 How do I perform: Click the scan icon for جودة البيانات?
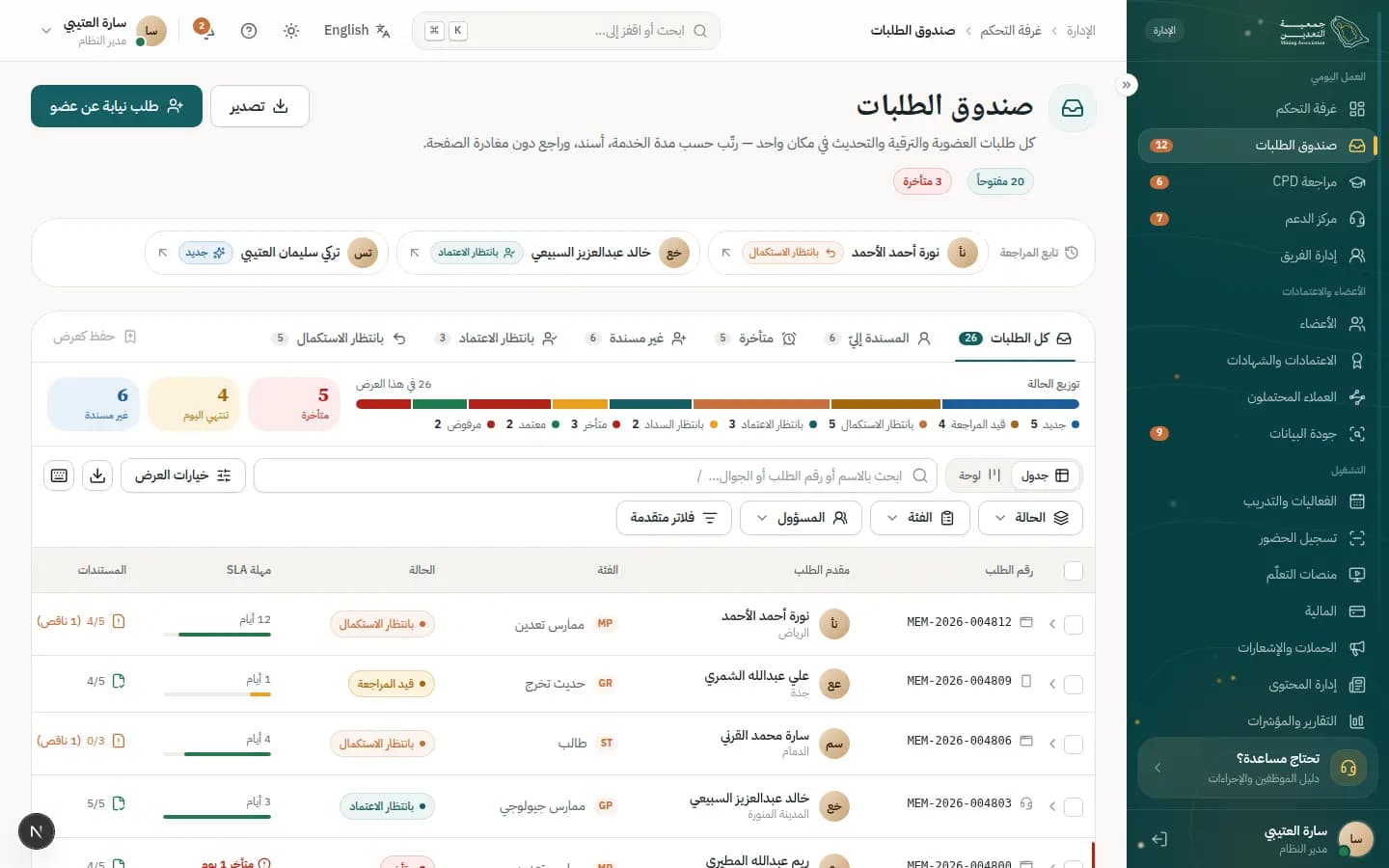pos(1357,434)
